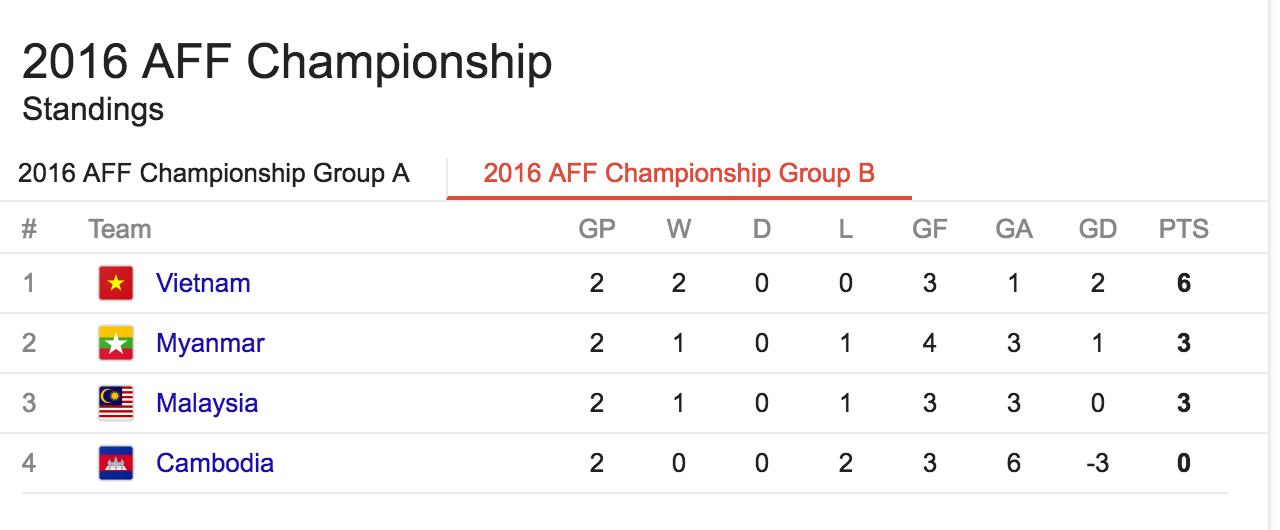Select the 2016 AFF Championship Group B tab

click(679, 174)
